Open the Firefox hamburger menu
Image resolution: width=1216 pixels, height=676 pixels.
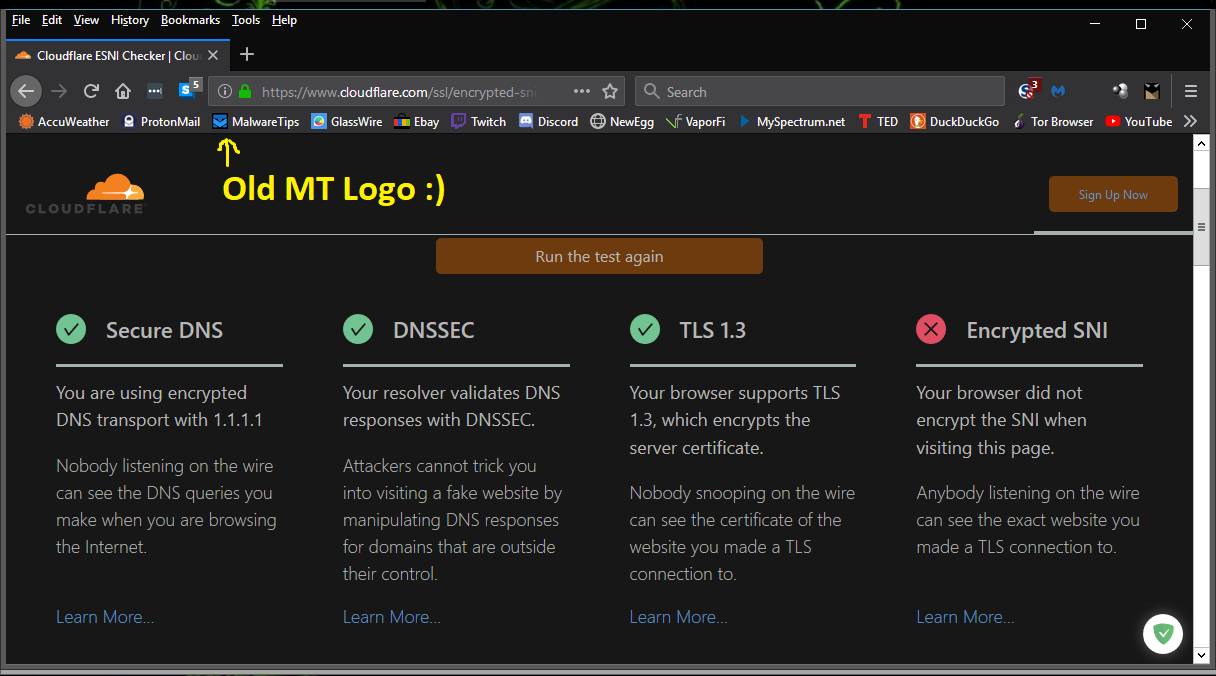1191,91
